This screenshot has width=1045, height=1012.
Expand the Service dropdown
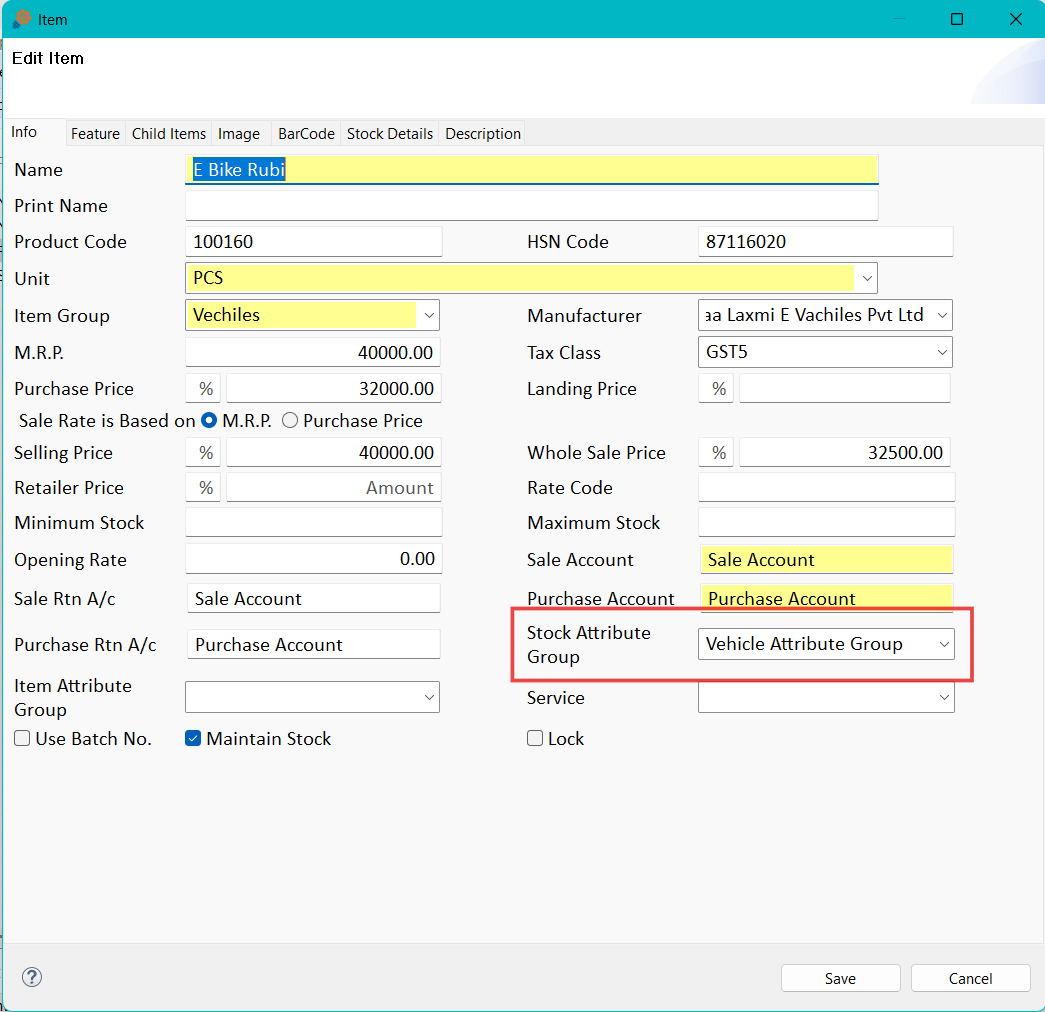[x=944, y=697]
